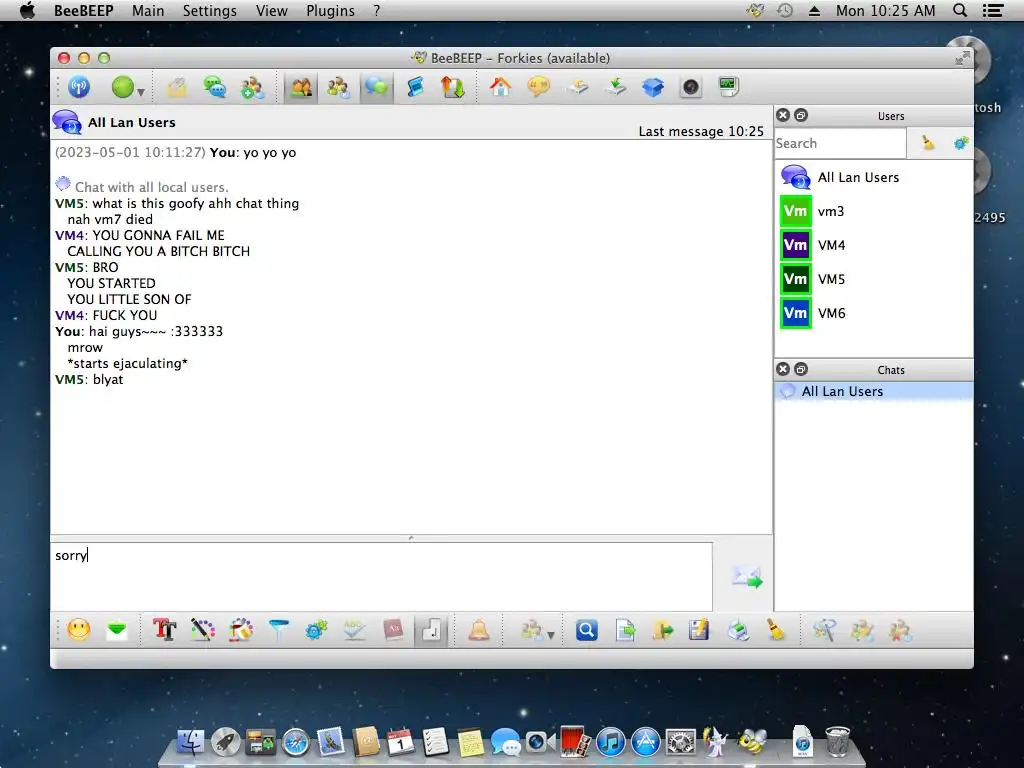Viewport: 1024px width, 768px height.
Task: Save chat with floppy pencil icon
Action: 699,630
